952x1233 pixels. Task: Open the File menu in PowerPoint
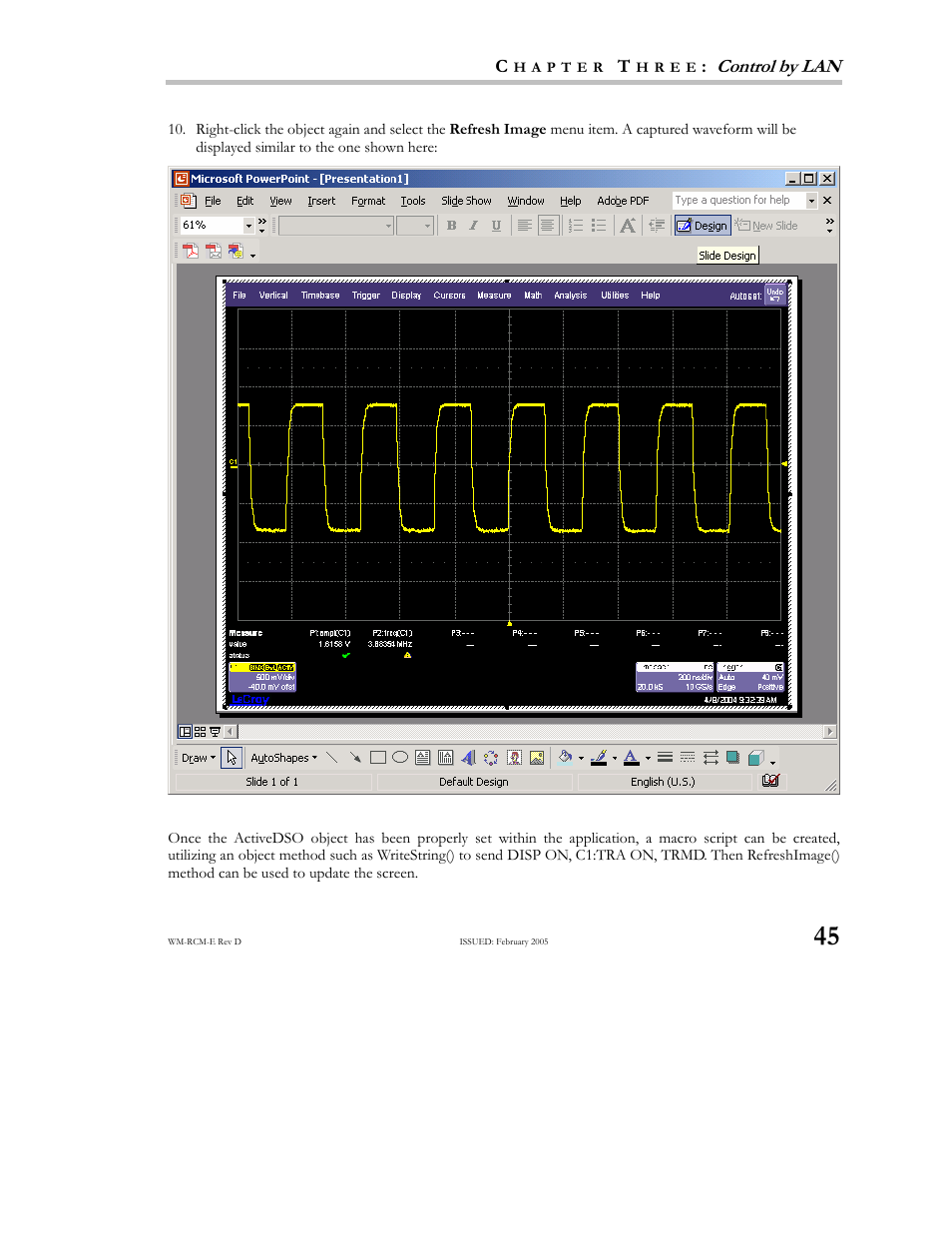tap(213, 201)
